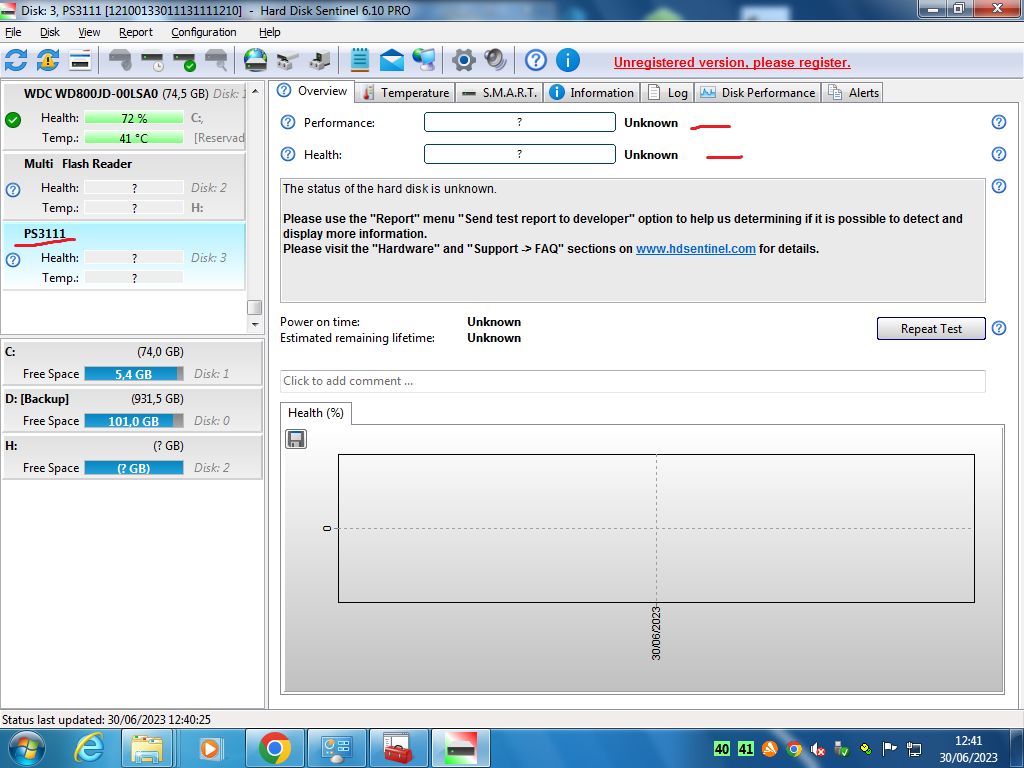Screen dimensions: 1024x768
Task: Open the Disk menu
Action: (50, 32)
